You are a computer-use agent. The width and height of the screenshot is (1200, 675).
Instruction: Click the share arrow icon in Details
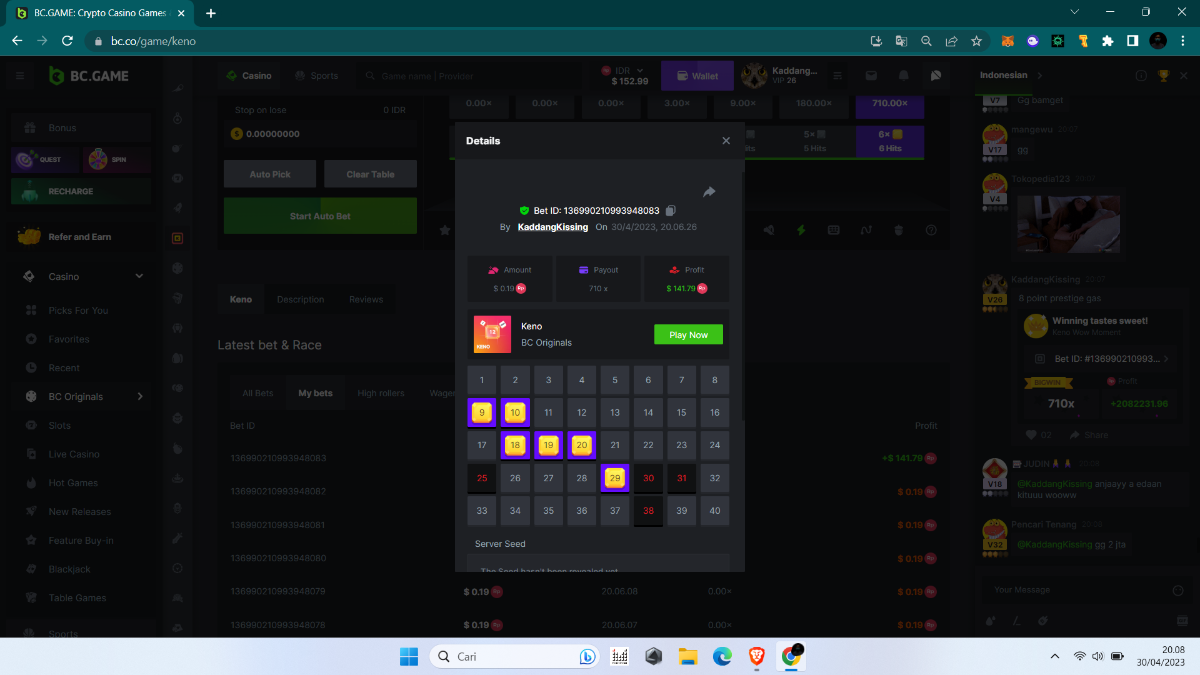coord(709,192)
